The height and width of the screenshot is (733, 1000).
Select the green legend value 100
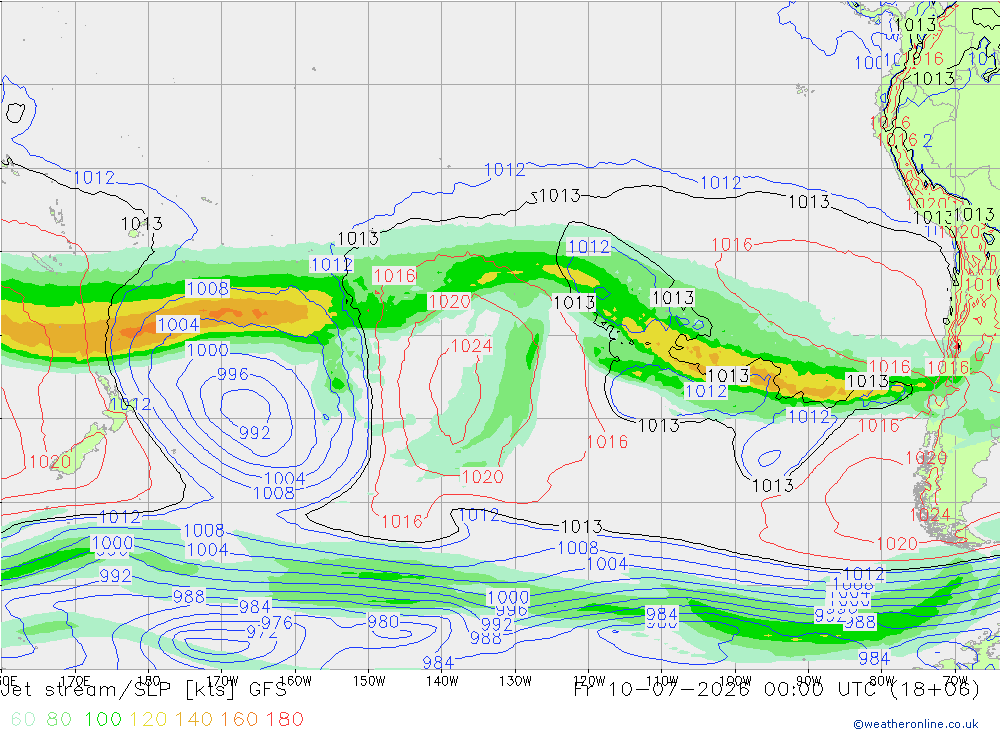pyautogui.click(x=103, y=719)
